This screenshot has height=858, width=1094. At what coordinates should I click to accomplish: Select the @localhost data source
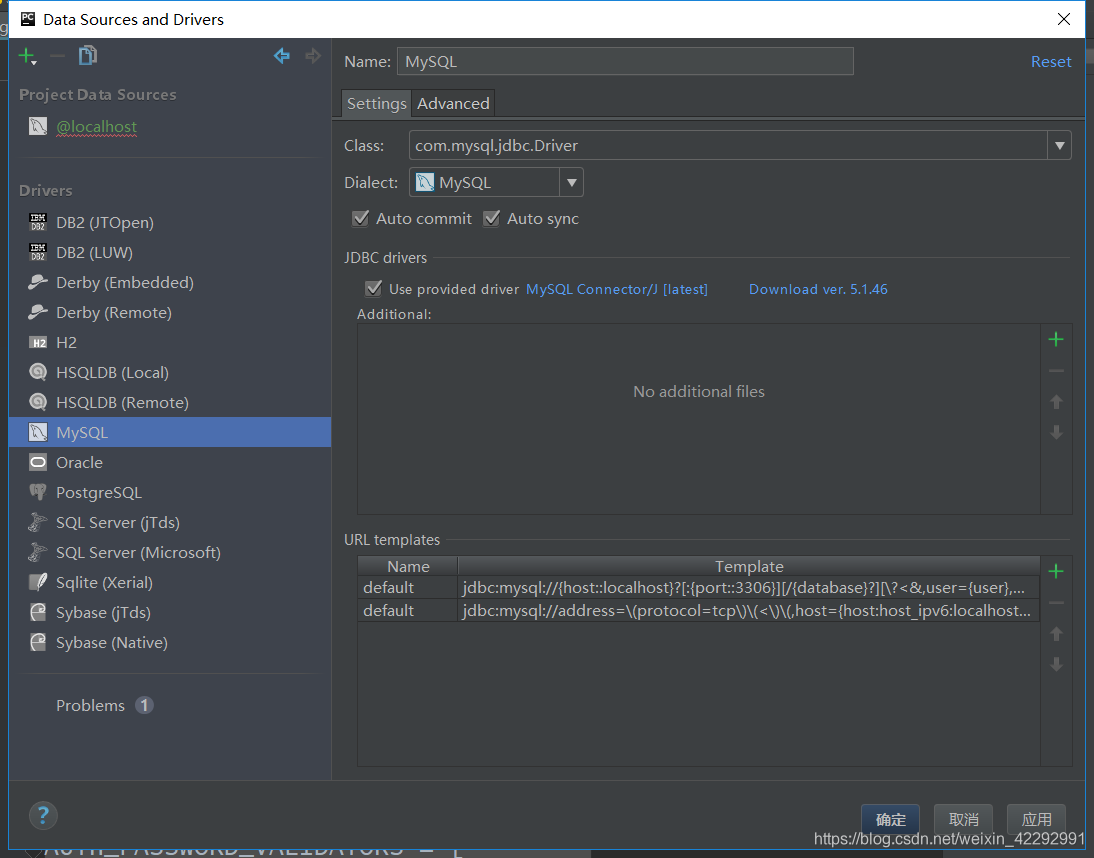coord(96,127)
